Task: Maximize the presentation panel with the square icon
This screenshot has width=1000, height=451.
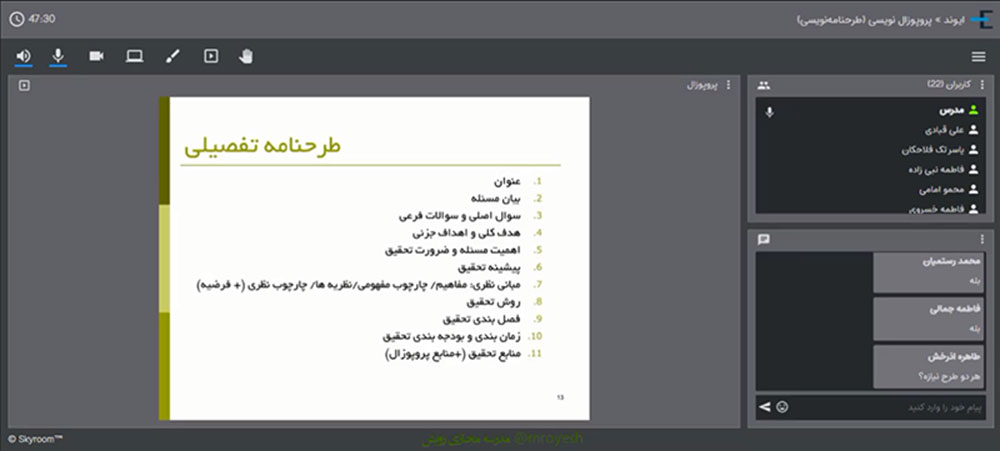Action: [24, 85]
